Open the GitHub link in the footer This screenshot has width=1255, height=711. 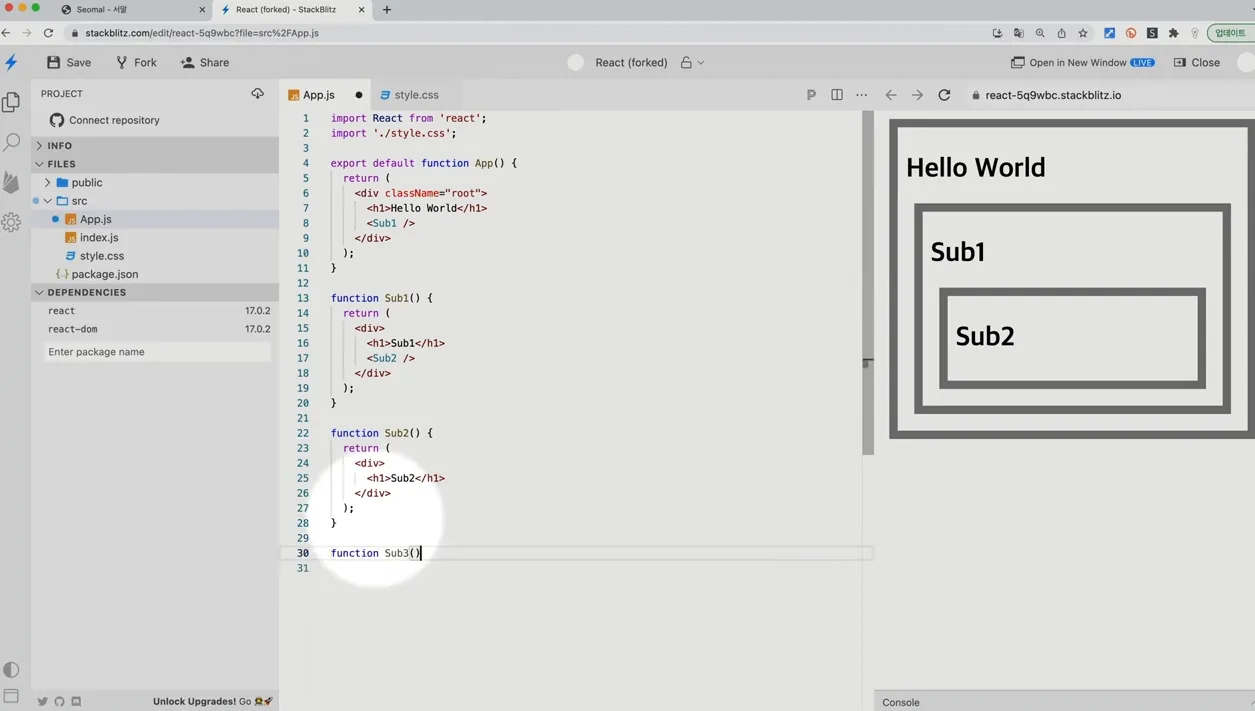(59, 702)
